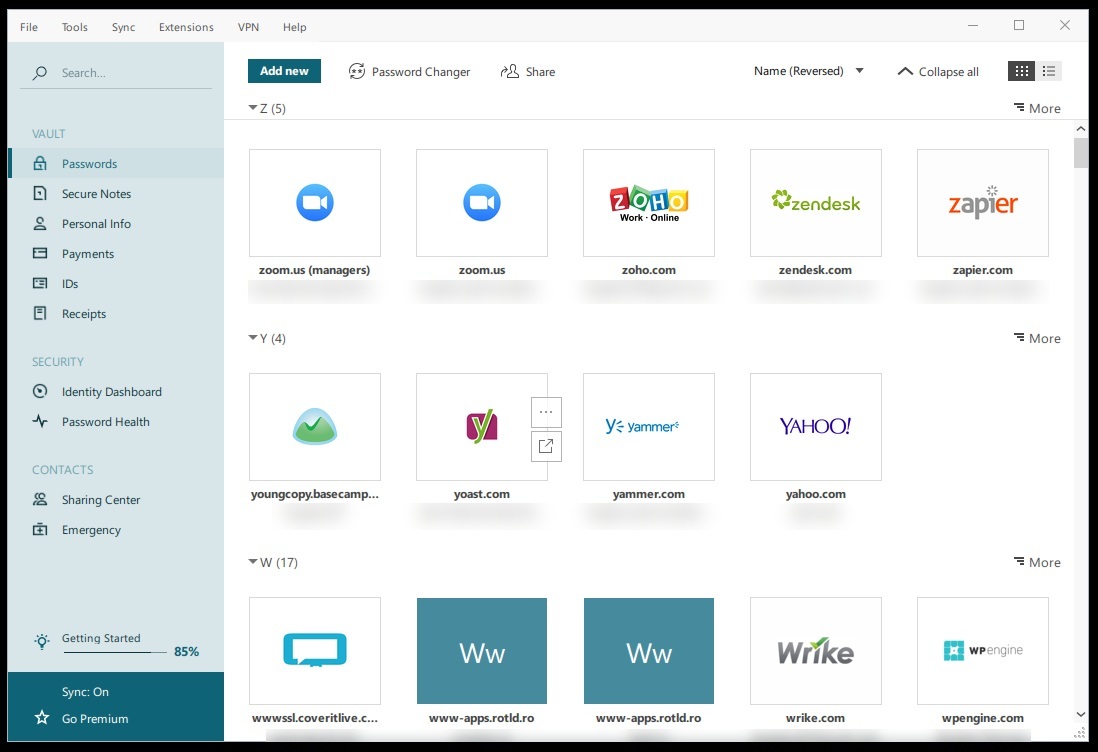This screenshot has width=1098, height=752.
Task: Click the vertical scrollbar thumb
Action: pos(1081,153)
